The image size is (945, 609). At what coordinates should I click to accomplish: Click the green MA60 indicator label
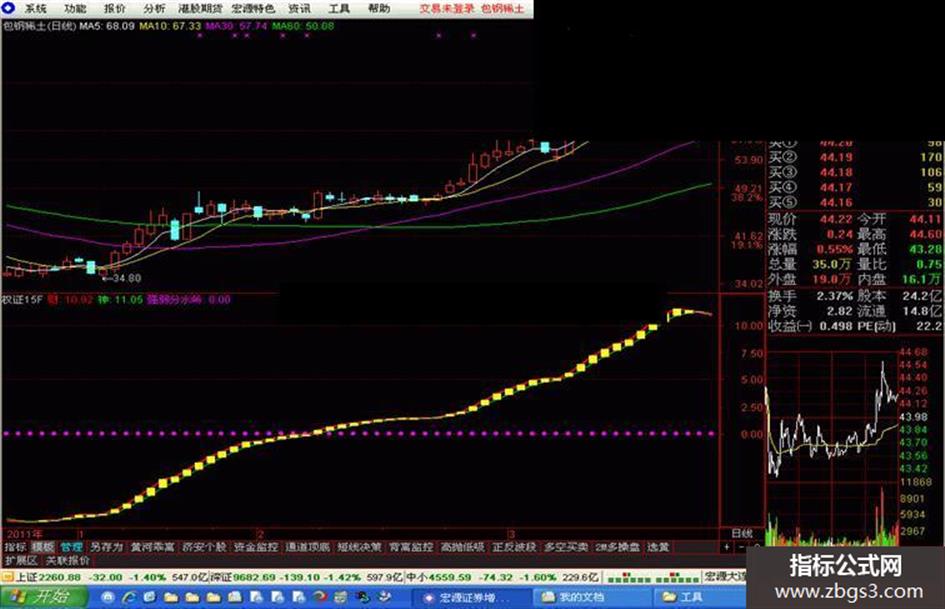point(303,26)
